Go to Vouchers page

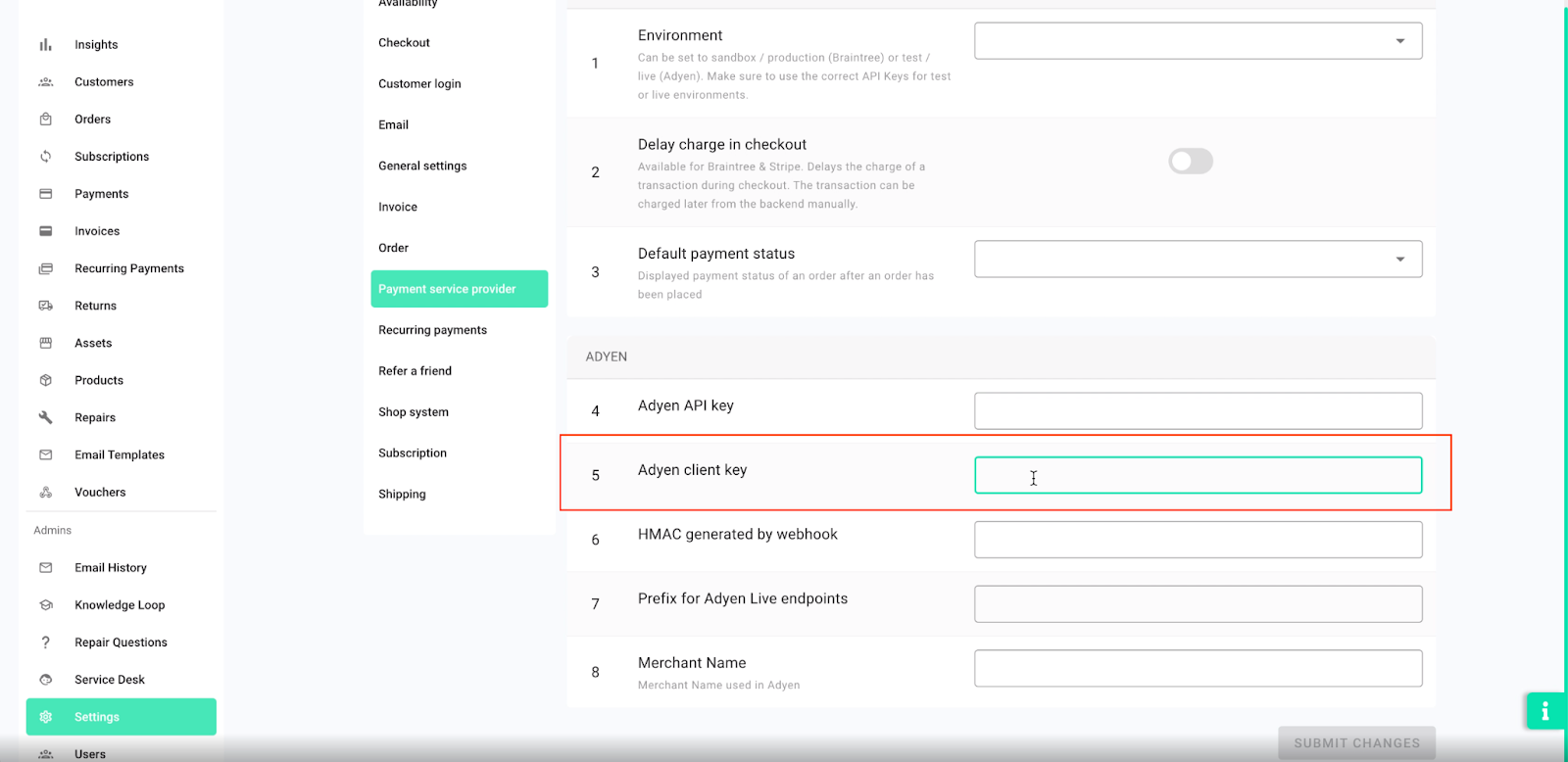click(x=100, y=493)
